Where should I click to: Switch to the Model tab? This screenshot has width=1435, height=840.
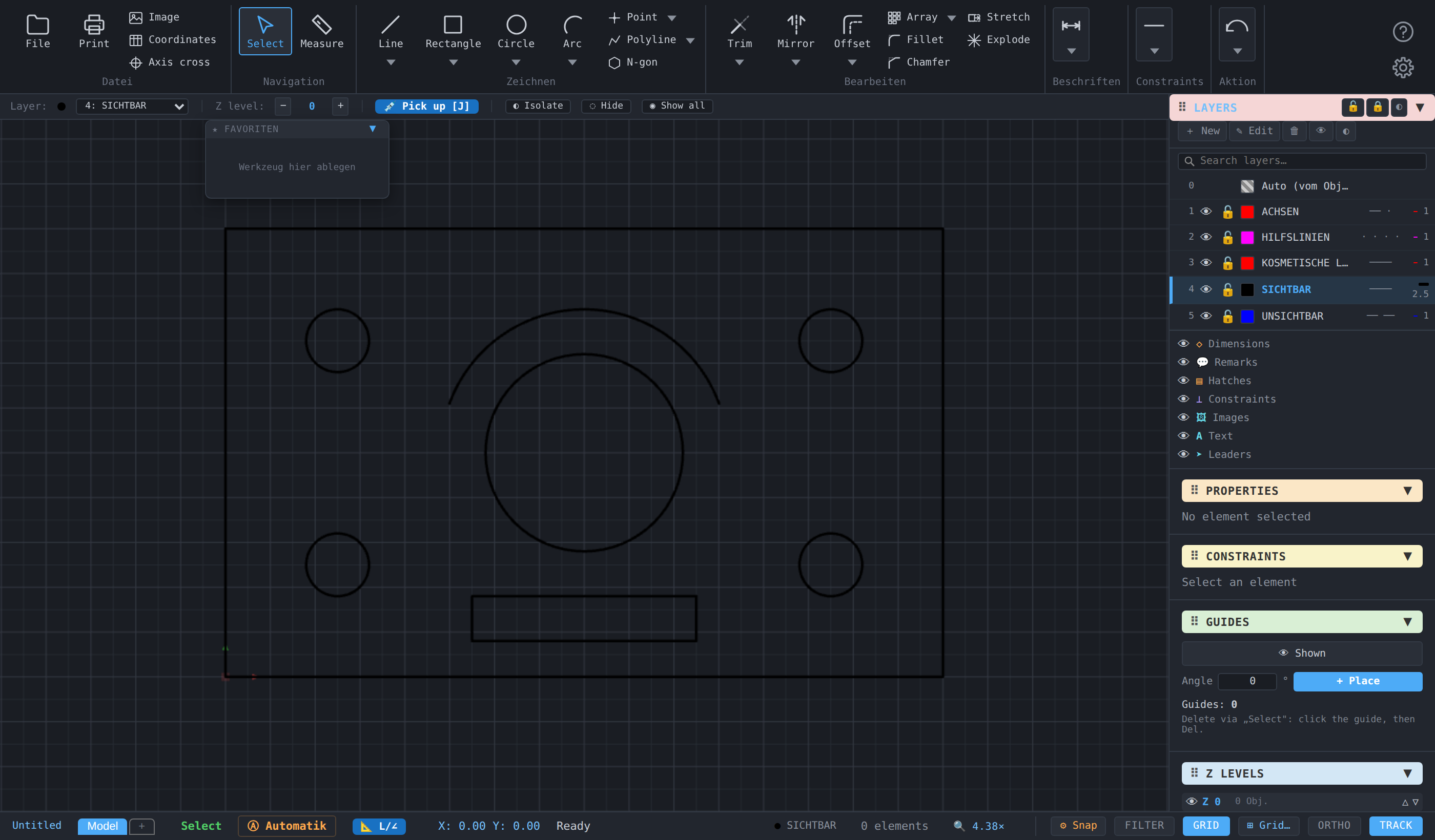[x=102, y=826]
